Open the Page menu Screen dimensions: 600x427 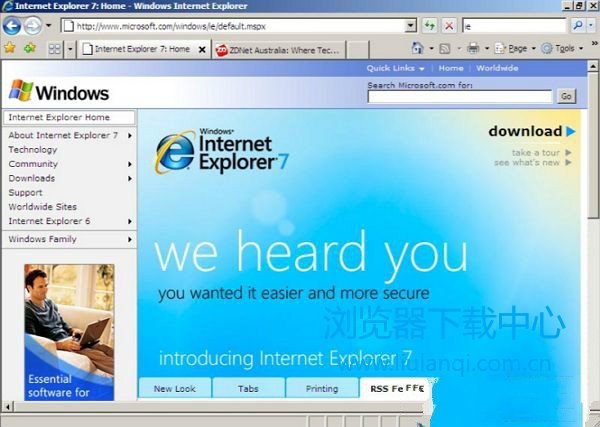click(x=515, y=49)
